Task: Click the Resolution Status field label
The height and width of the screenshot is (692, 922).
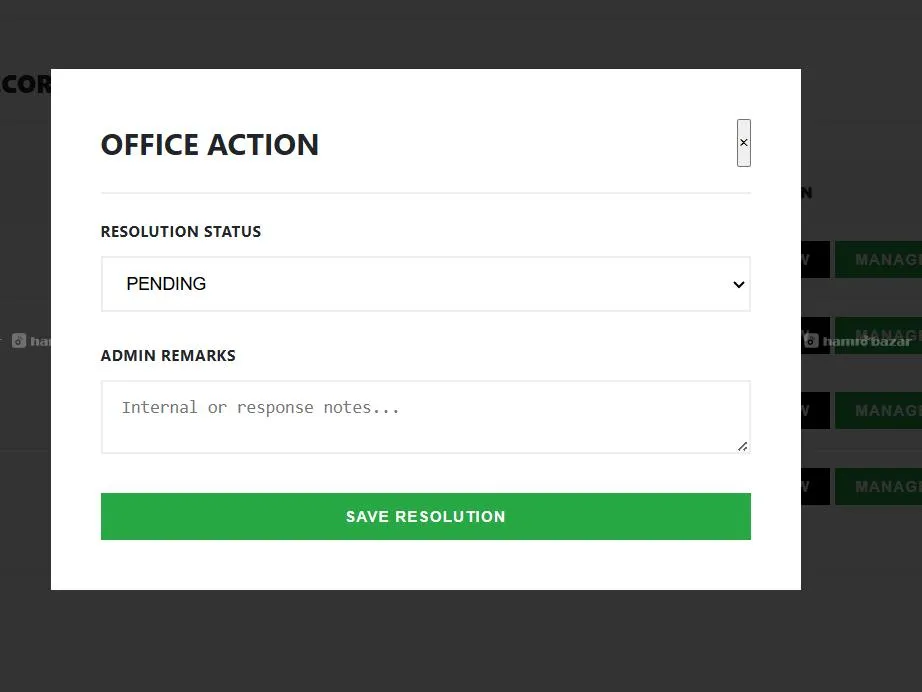Action: tap(181, 232)
